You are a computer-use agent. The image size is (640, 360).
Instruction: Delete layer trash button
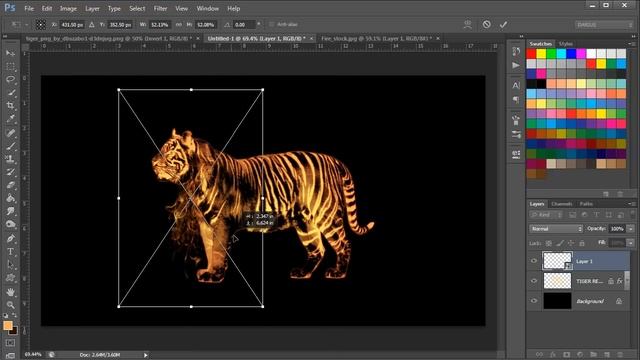[x=620, y=355]
